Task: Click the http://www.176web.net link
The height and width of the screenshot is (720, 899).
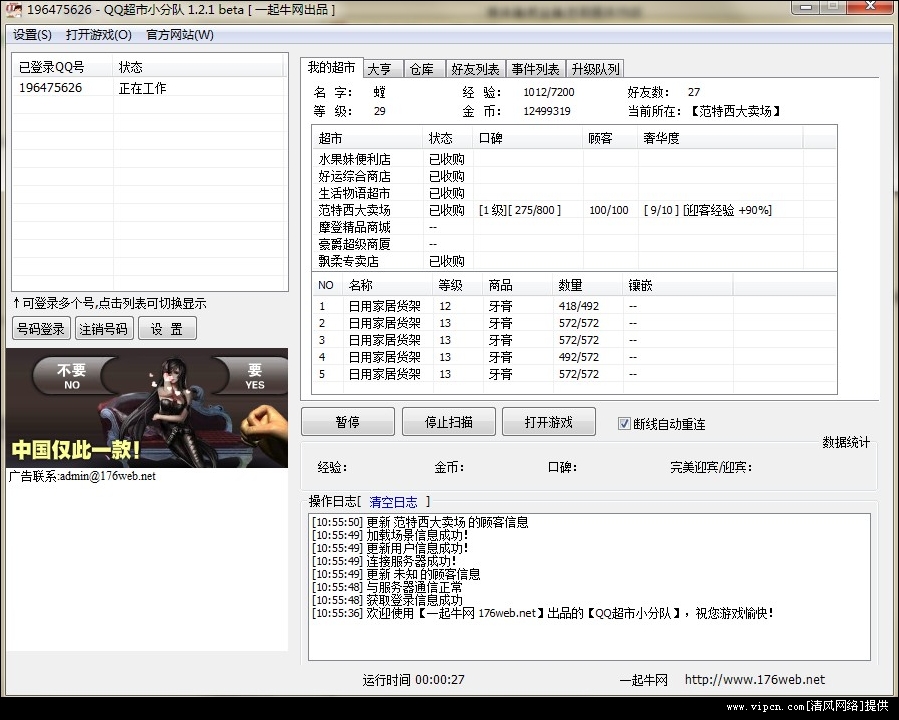Action: (755, 680)
